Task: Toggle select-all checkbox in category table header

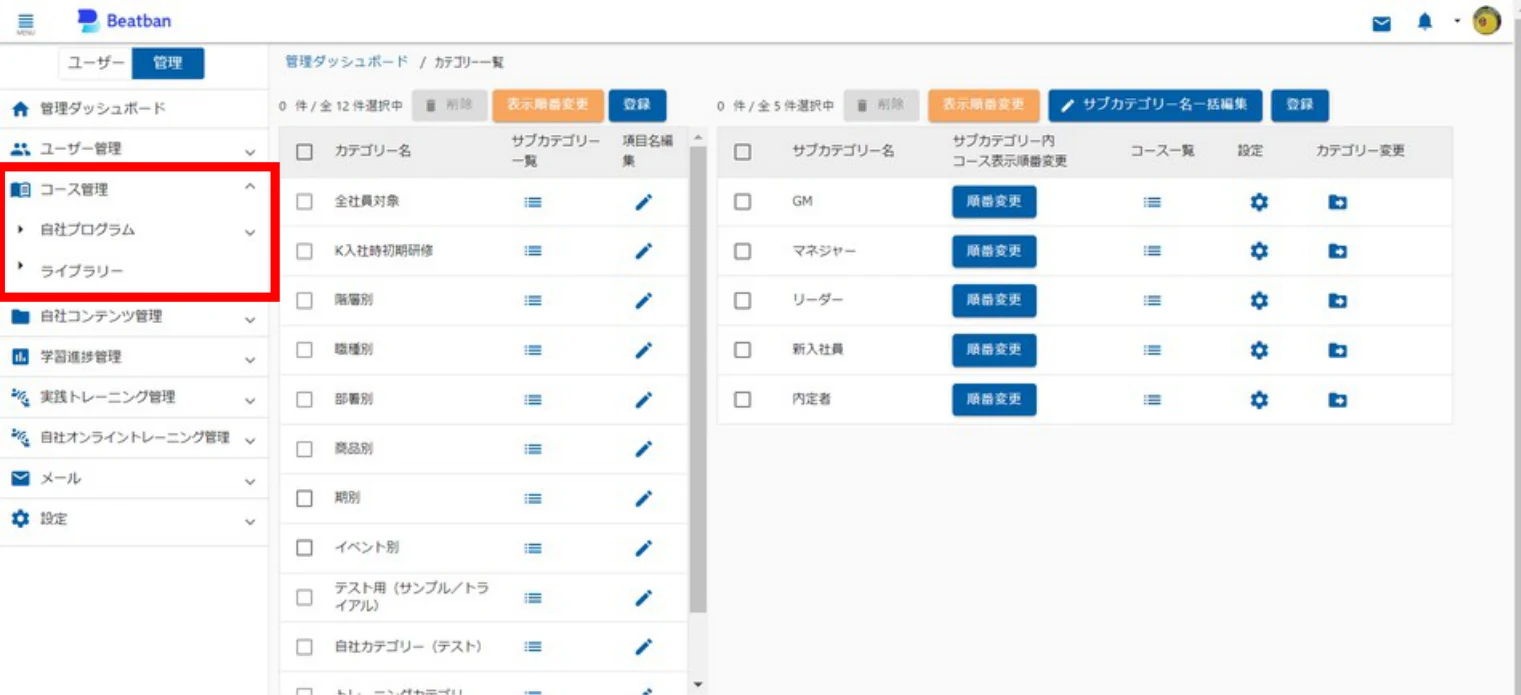Action: click(x=305, y=152)
